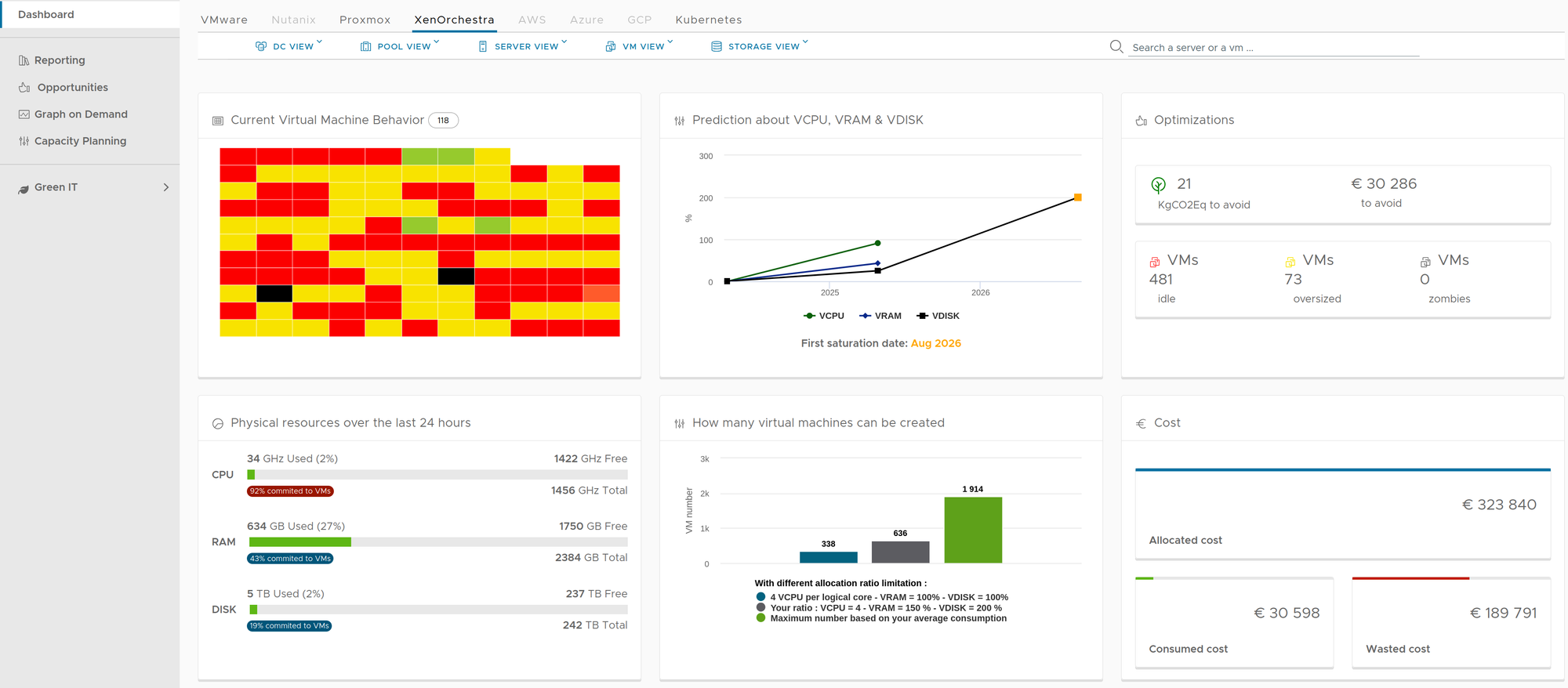Click the green CO2 tree icon
The width and height of the screenshot is (1568, 688).
tap(1158, 185)
